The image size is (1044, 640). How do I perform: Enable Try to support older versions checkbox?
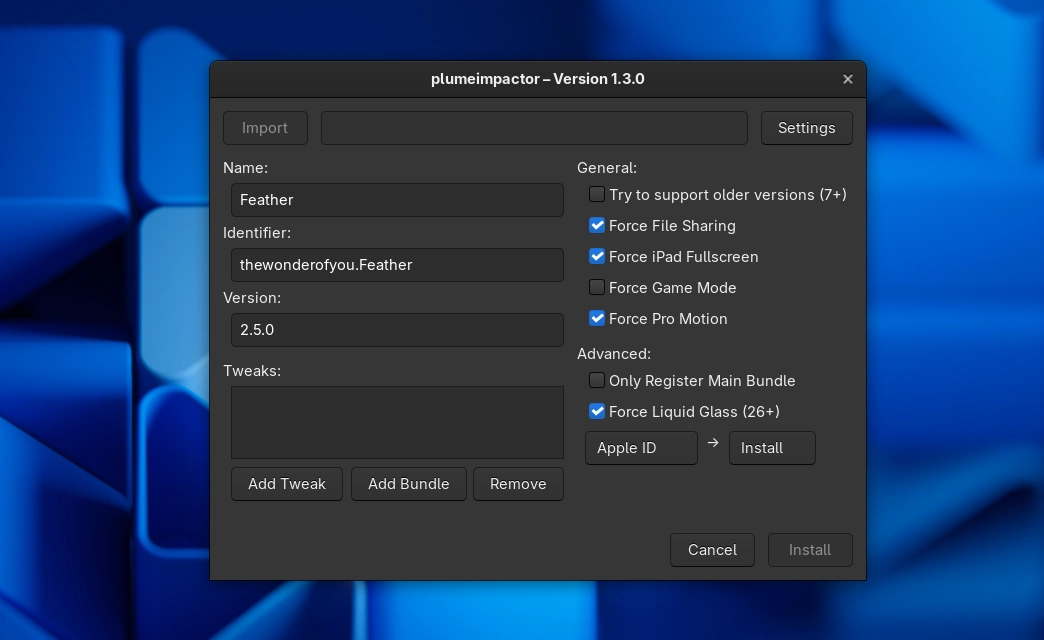click(597, 195)
